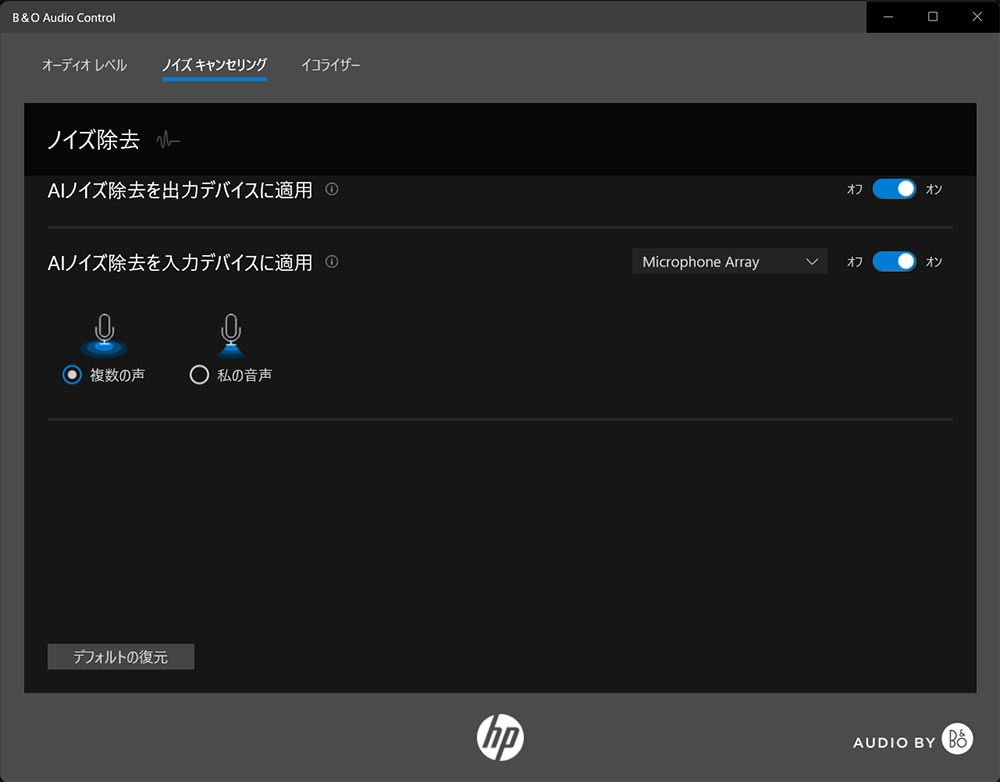Minimize the B&O Audio Control window

pyautogui.click(x=888, y=17)
